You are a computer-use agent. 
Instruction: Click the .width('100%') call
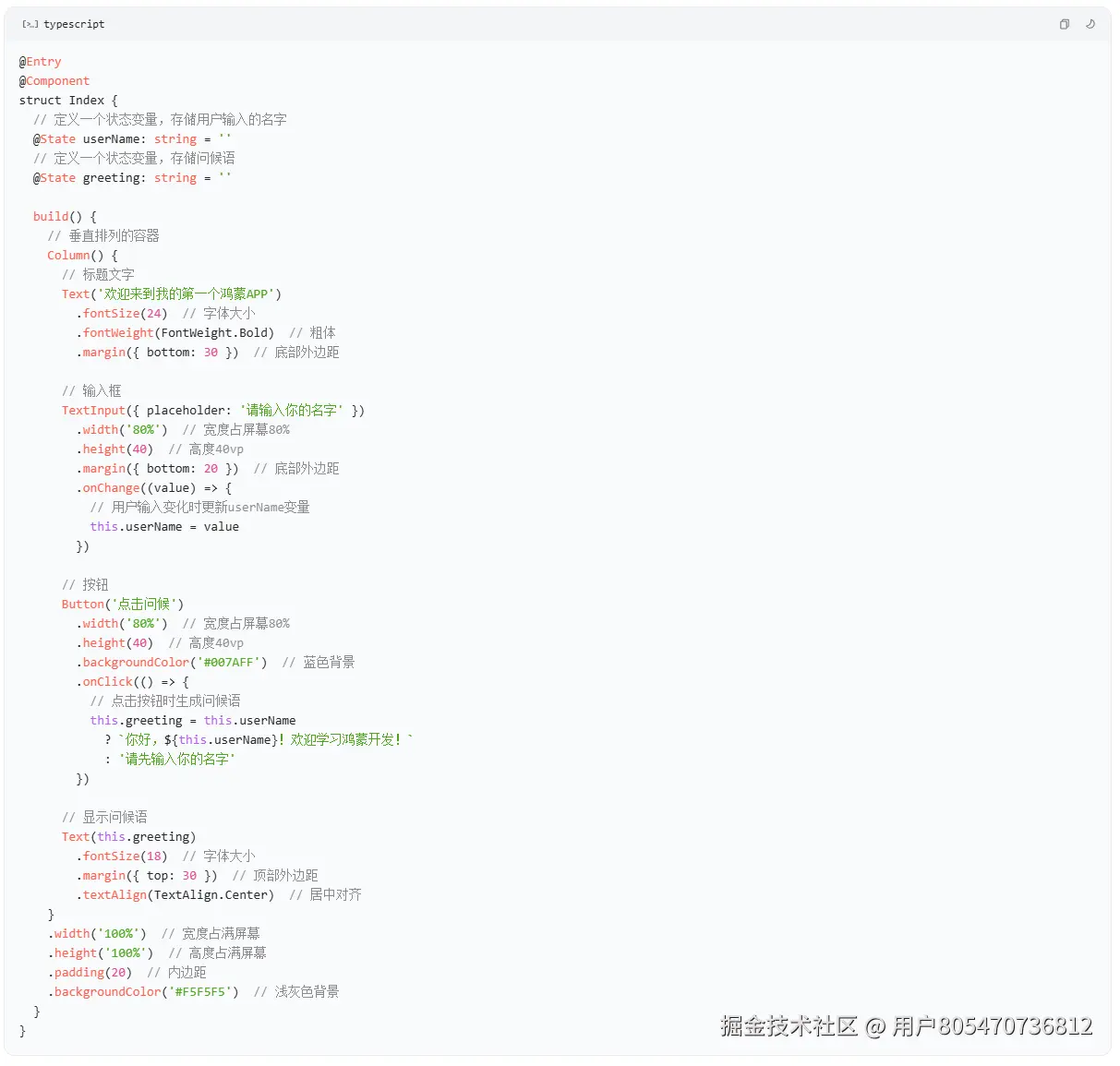point(97,934)
